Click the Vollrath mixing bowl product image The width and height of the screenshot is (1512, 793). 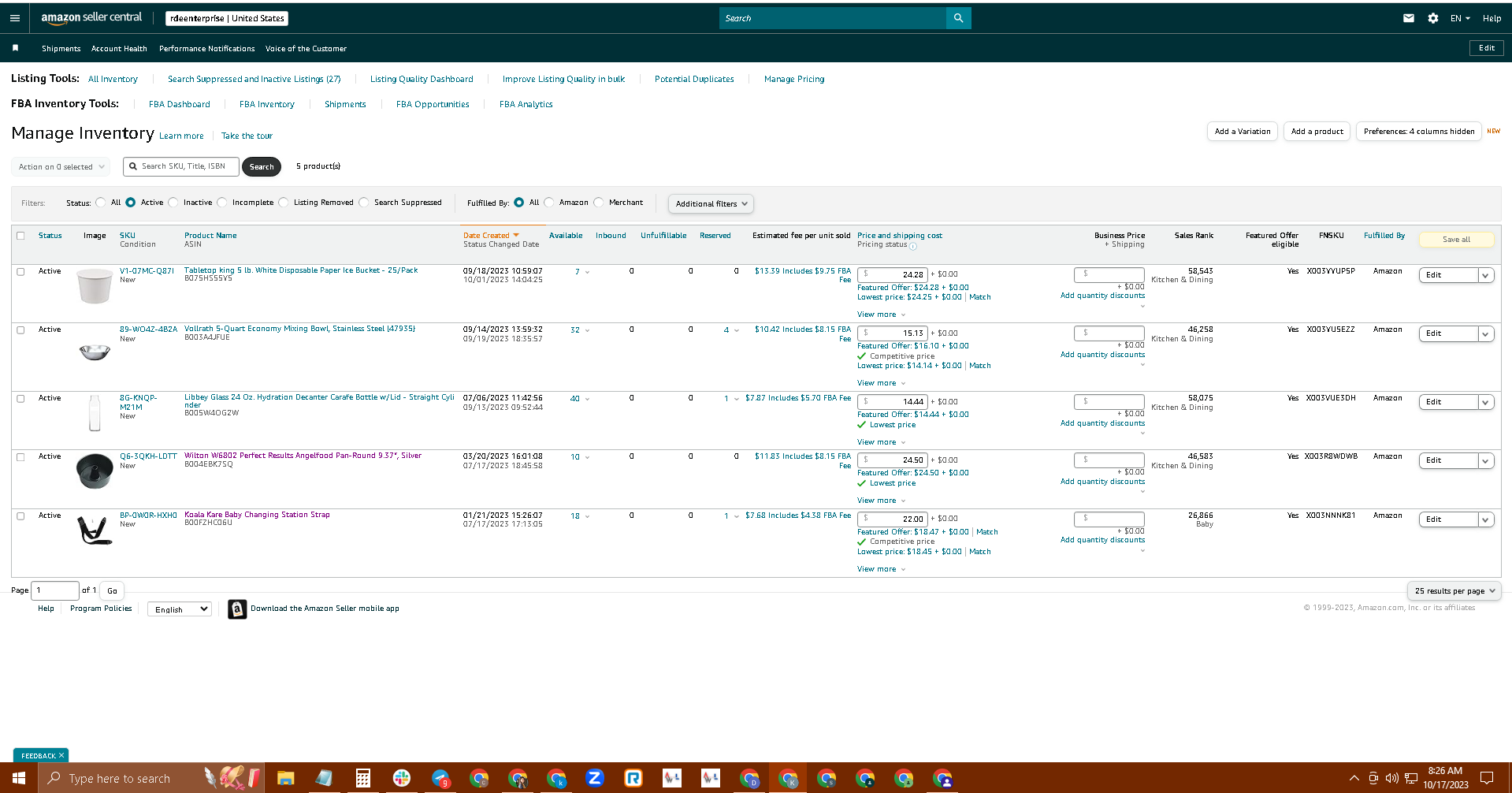[95, 352]
